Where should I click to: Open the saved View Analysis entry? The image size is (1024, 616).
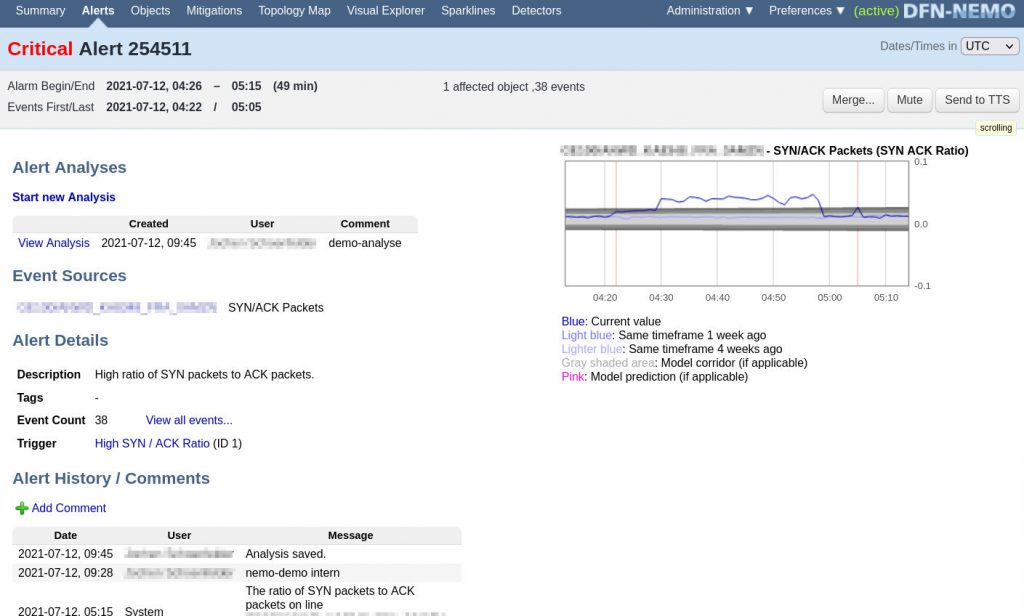tap(53, 242)
